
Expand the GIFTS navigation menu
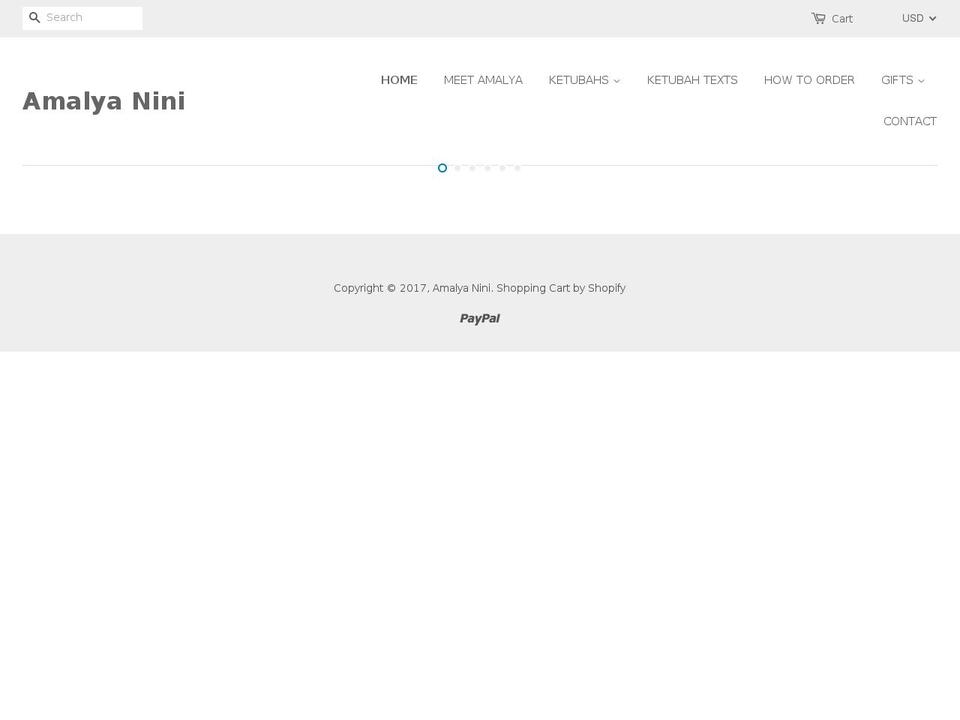pos(902,80)
